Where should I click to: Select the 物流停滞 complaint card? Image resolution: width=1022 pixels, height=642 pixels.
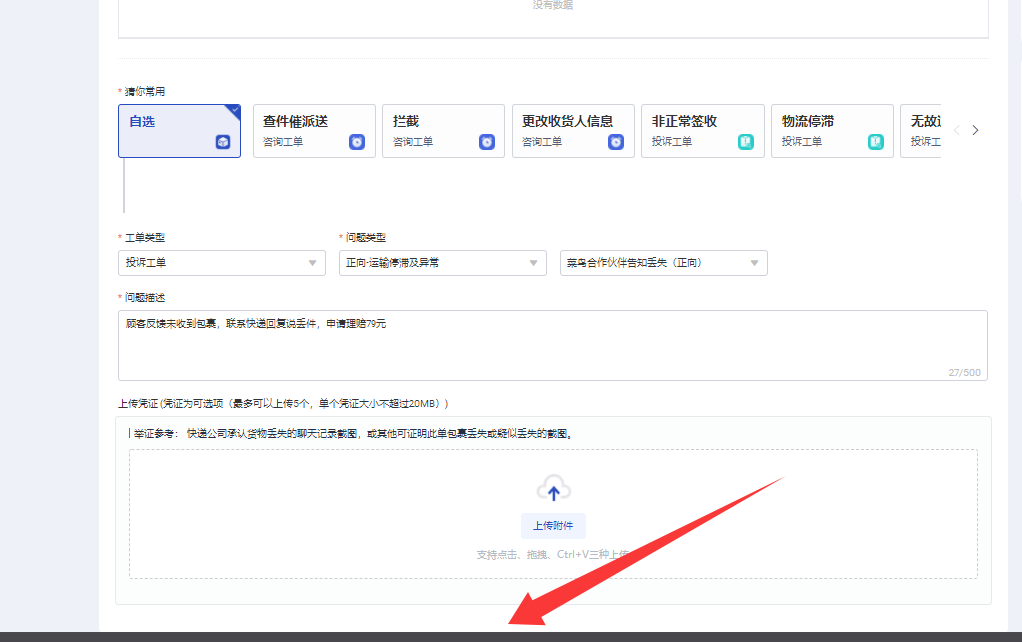pos(832,131)
